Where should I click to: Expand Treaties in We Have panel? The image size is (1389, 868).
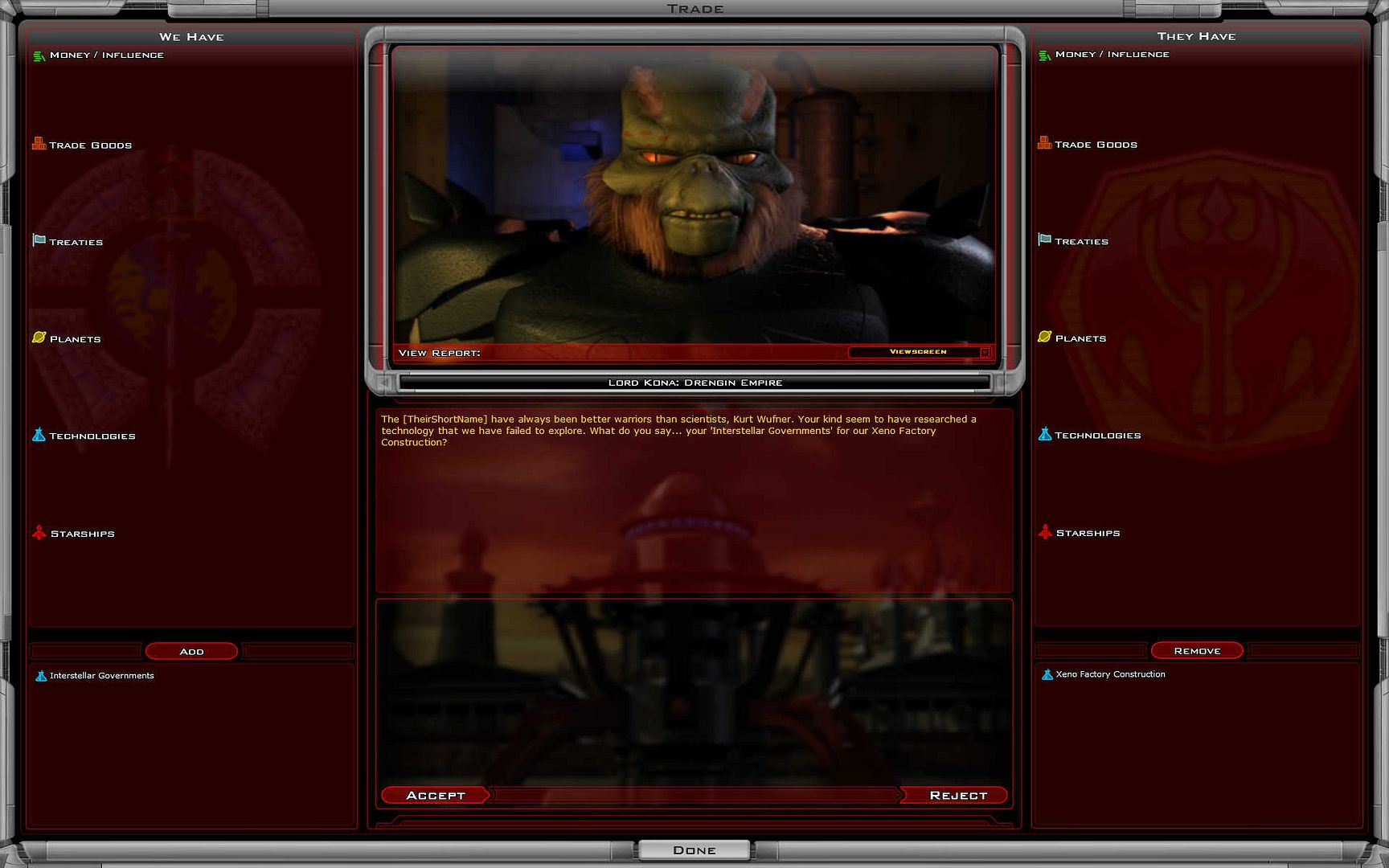[76, 242]
